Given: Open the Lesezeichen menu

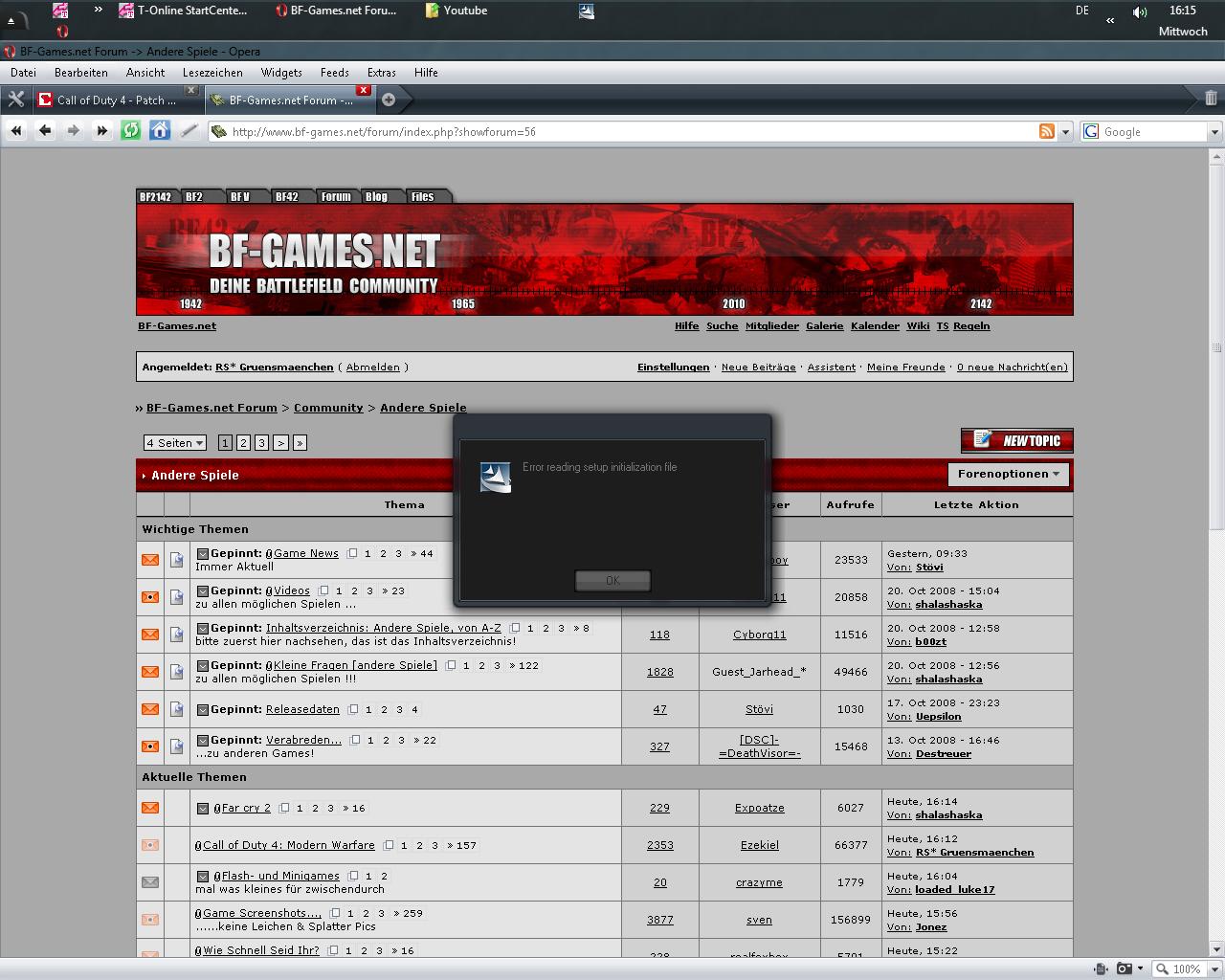Looking at the screenshot, I should click(x=212, y=72).
